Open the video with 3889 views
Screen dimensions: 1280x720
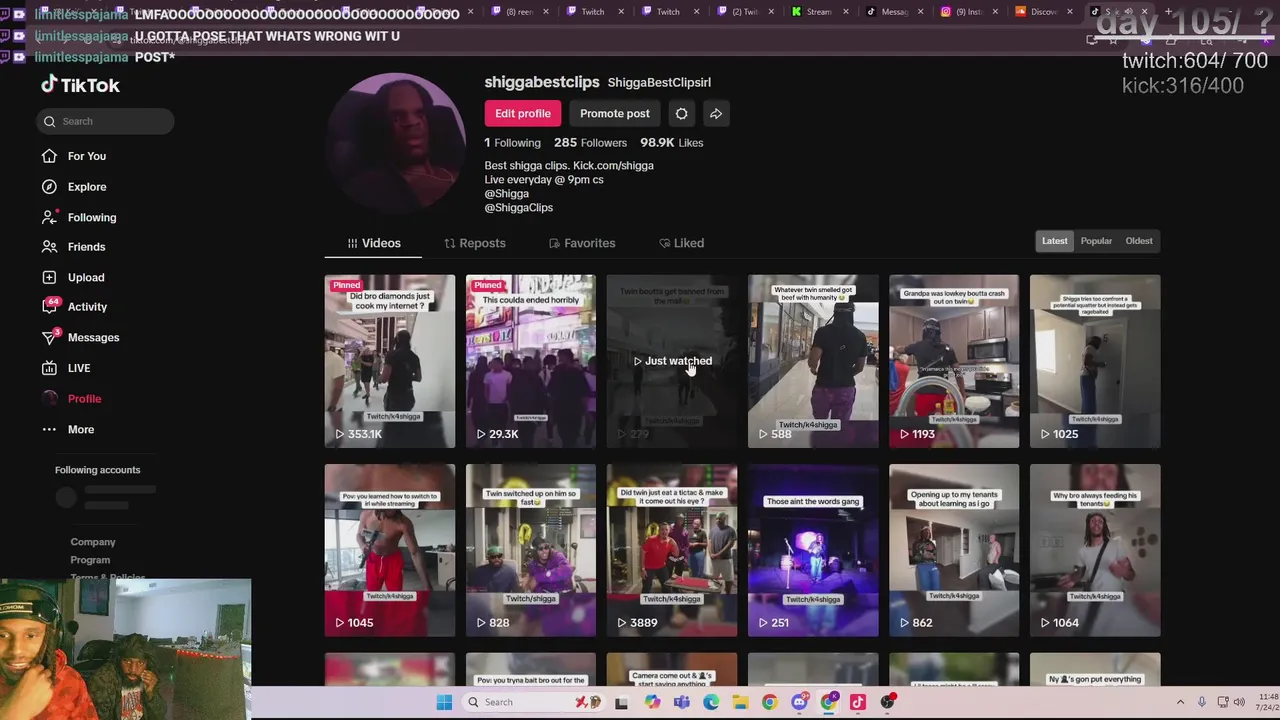671,550
